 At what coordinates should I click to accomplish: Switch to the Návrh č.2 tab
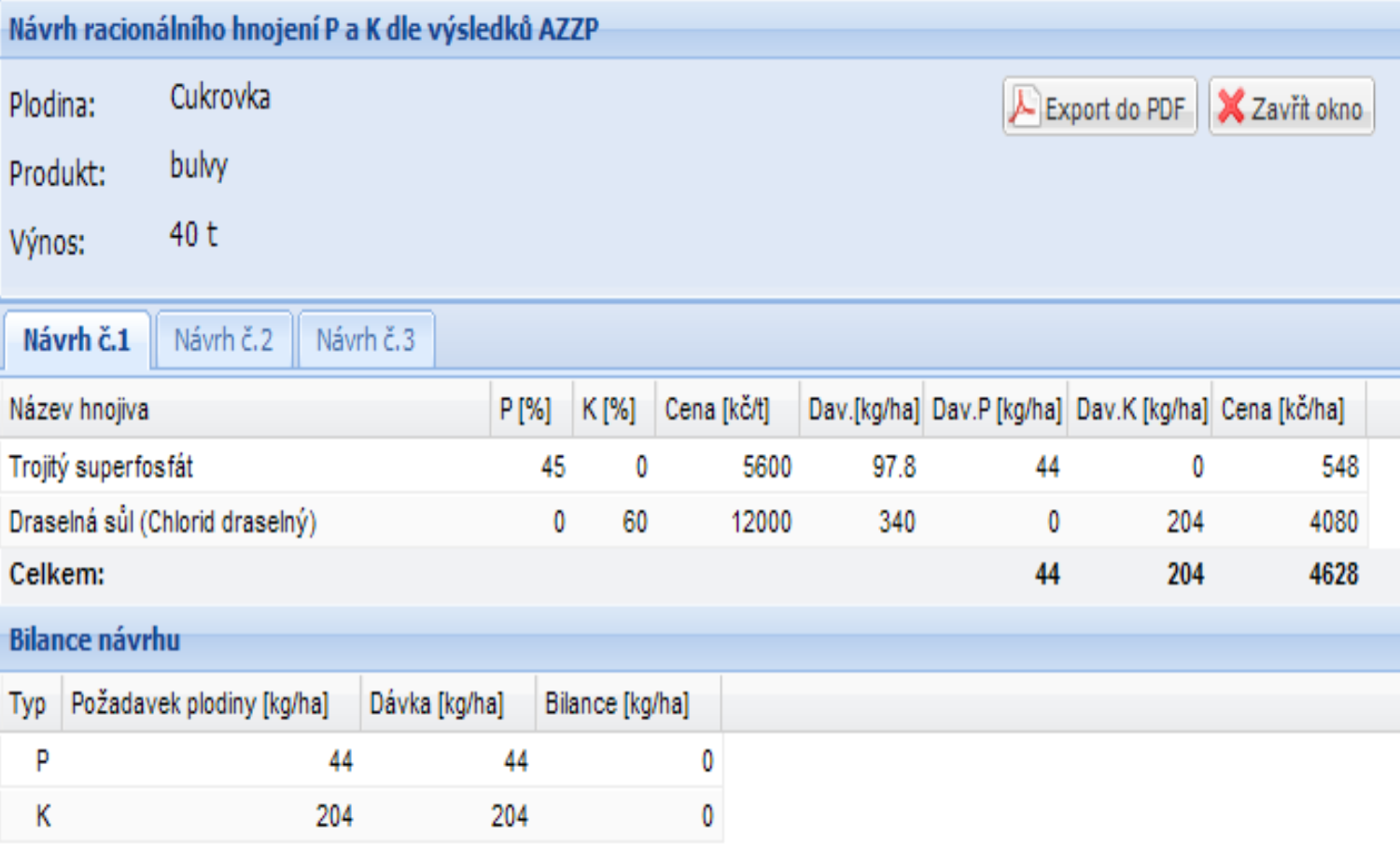coord(224,340)
